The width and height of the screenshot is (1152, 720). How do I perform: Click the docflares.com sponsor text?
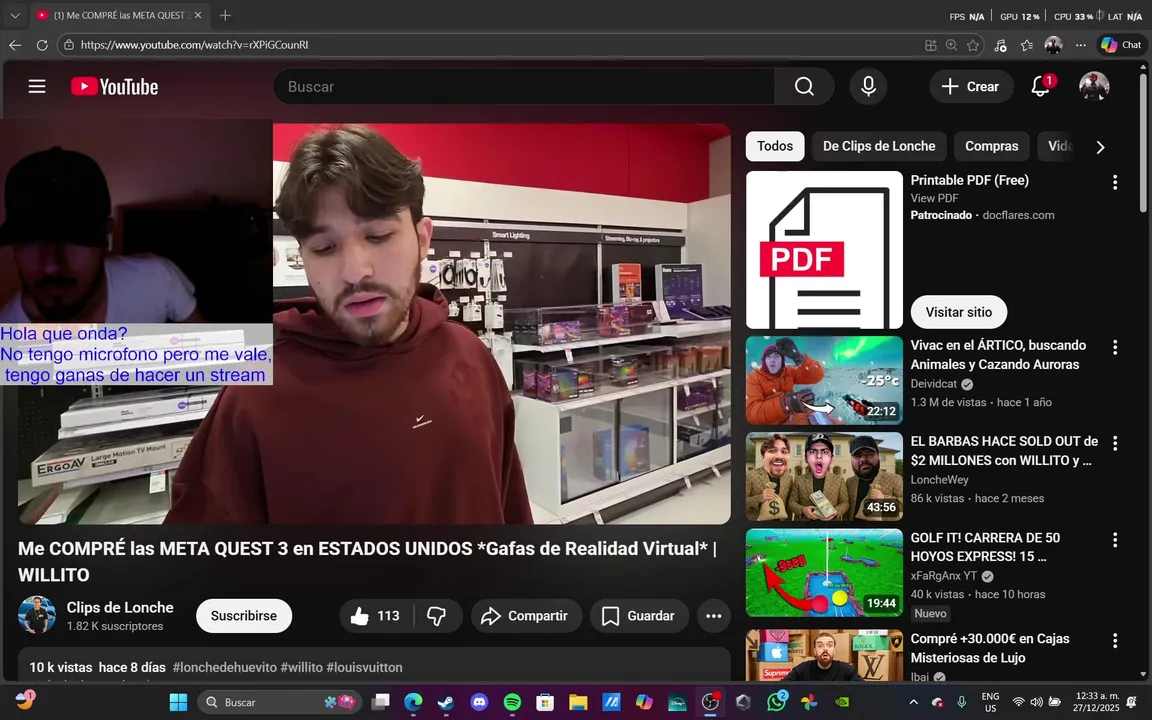tap(1018, 215)
